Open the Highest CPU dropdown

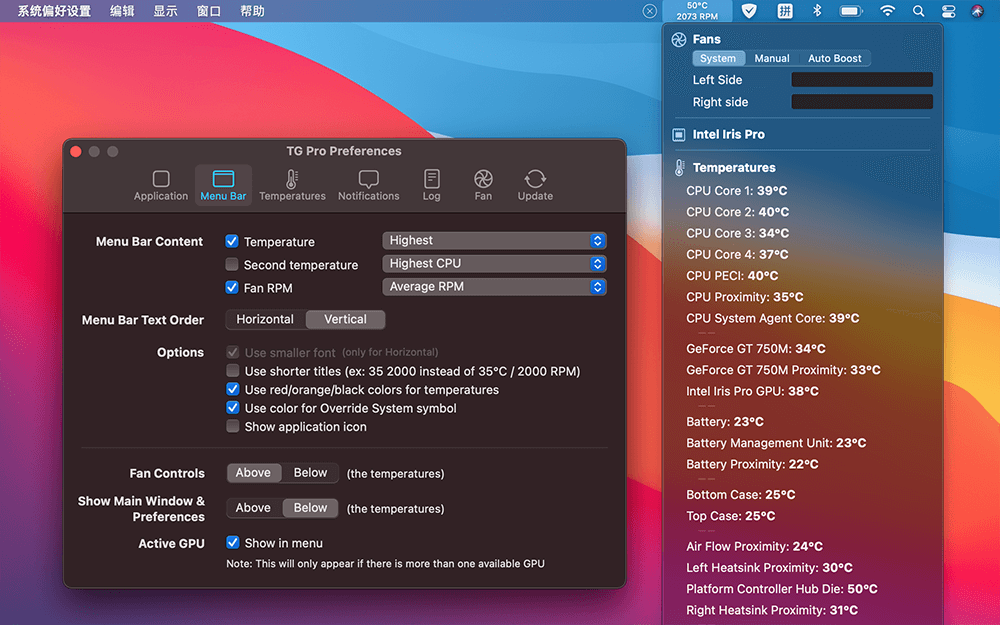click(494, 263)
